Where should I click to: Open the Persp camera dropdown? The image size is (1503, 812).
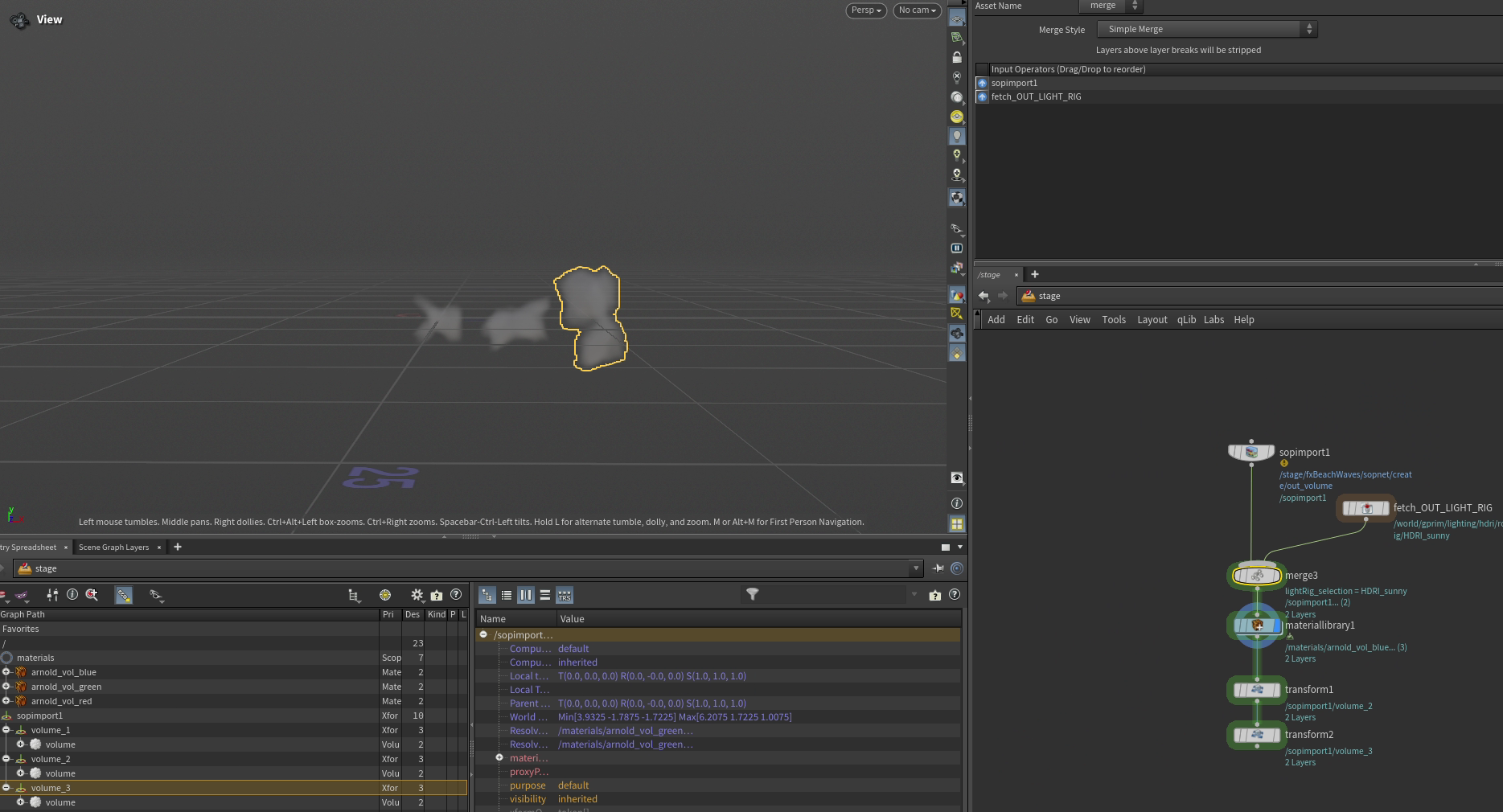(866, 10)
